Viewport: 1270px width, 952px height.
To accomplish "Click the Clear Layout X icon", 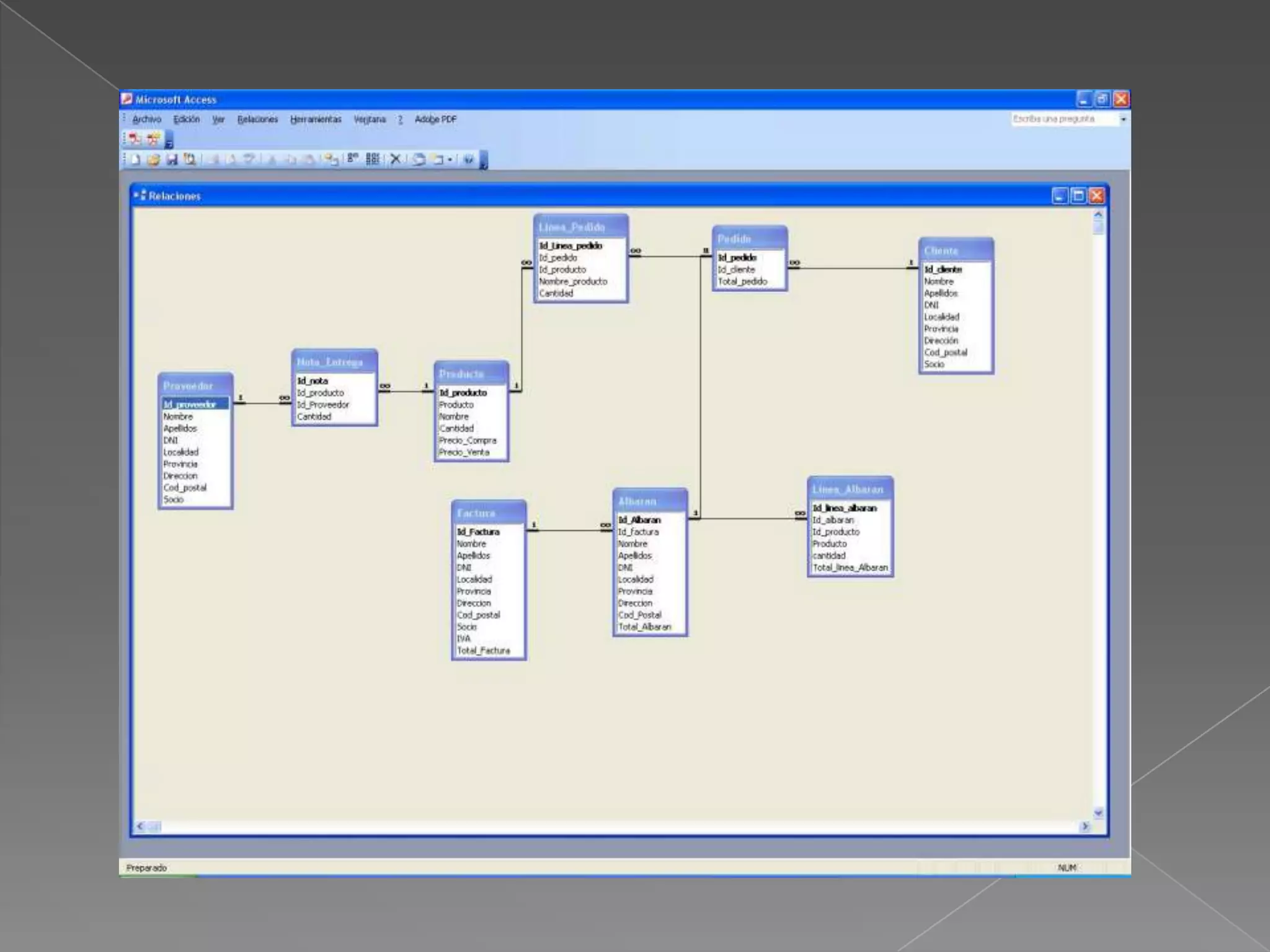I will [x=395, y=159].
